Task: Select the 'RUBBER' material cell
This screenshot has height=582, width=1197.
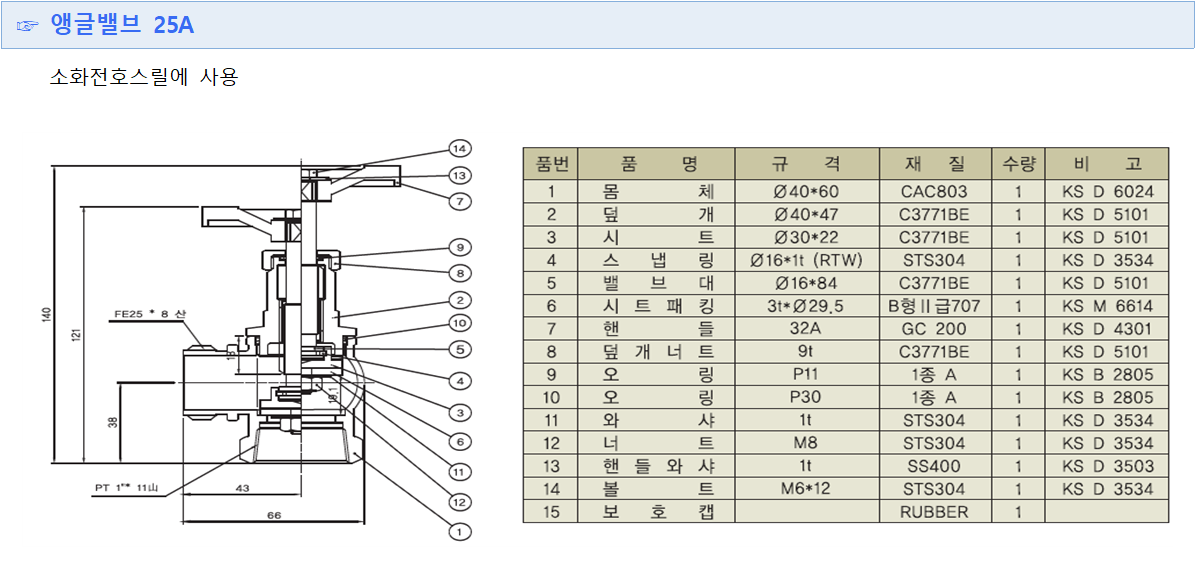Action: click(935, 512)
